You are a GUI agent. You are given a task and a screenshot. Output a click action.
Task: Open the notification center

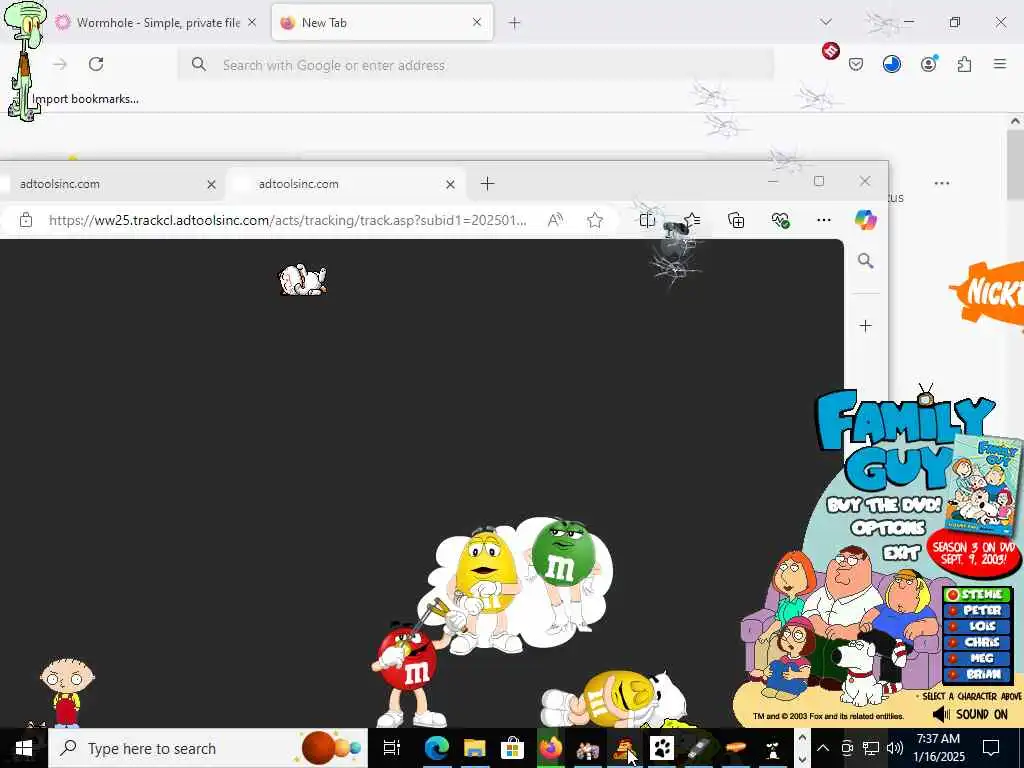pyautogui.click(x=991, y=748)
